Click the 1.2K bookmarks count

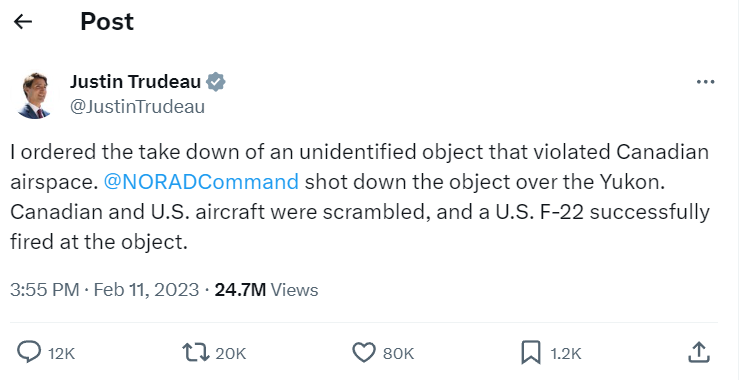566,353
